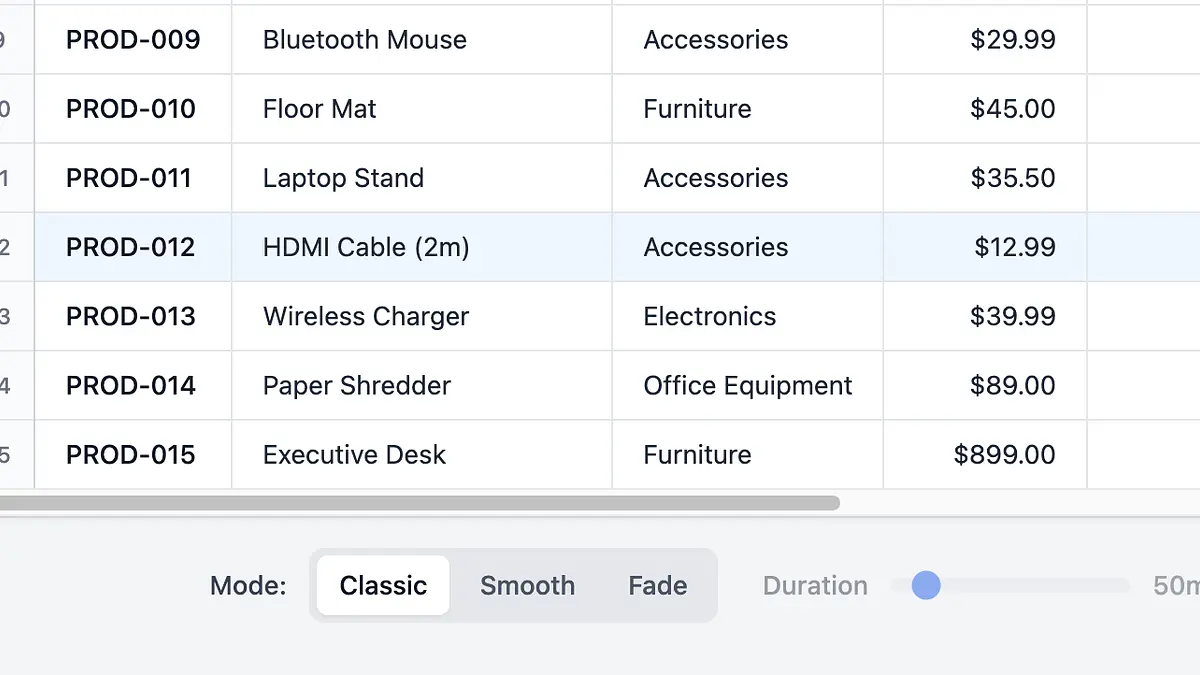Click the horizontal scrollbar thumb
Viewport: 1200px width, 675px height.
tap(418, 503)
